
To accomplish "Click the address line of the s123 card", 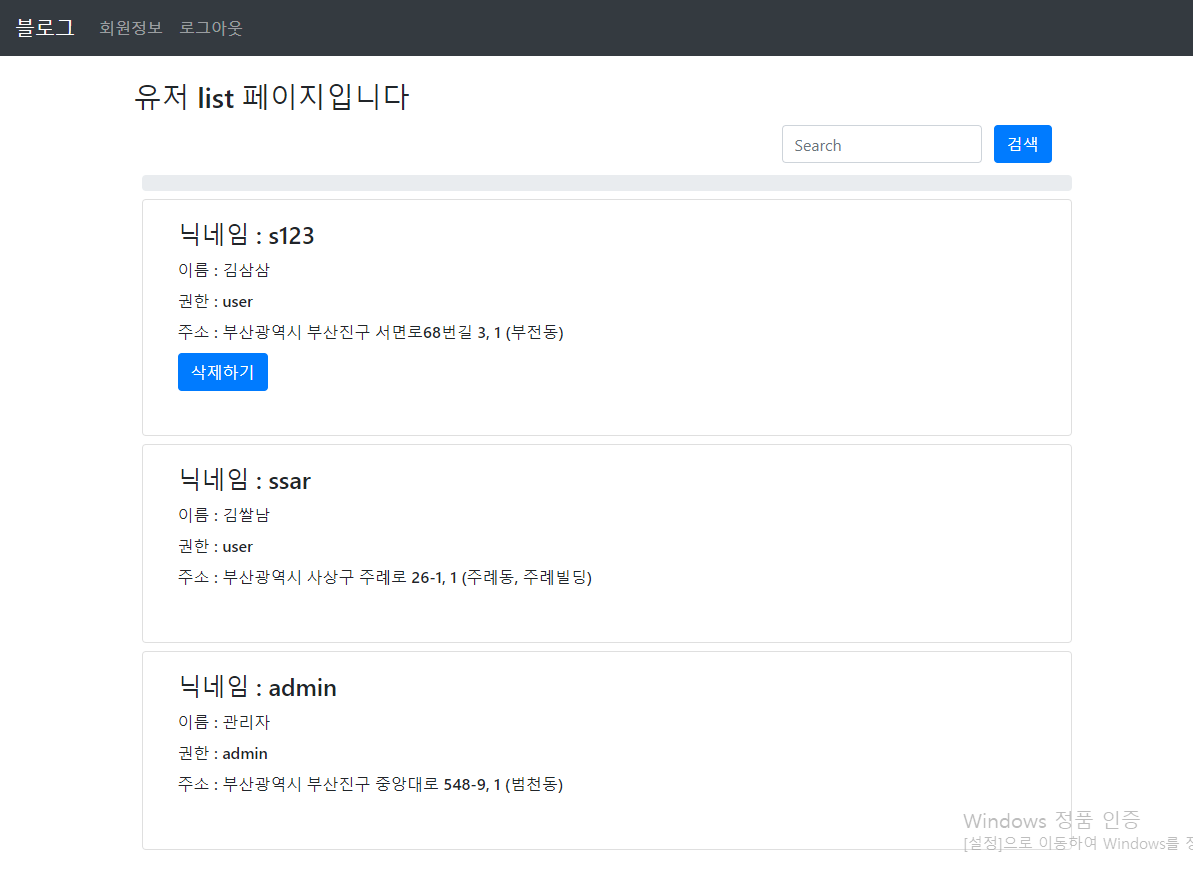I will [x=372, y=332].
